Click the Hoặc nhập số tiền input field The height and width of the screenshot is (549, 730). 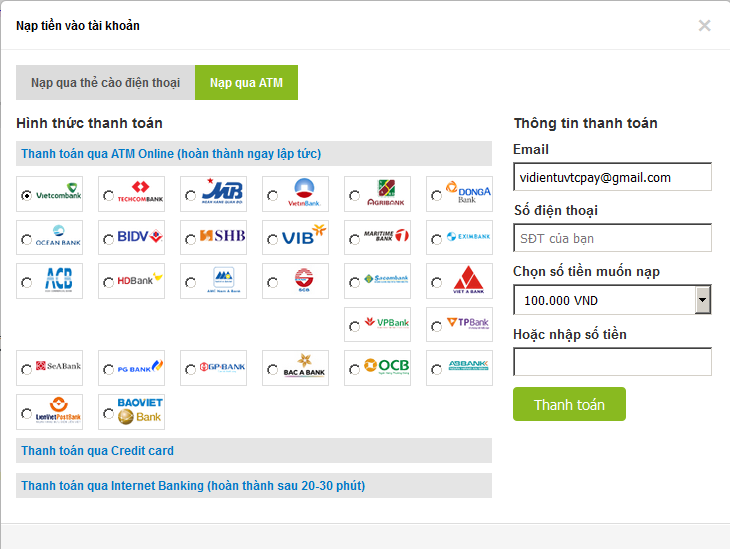coord(612,361)
